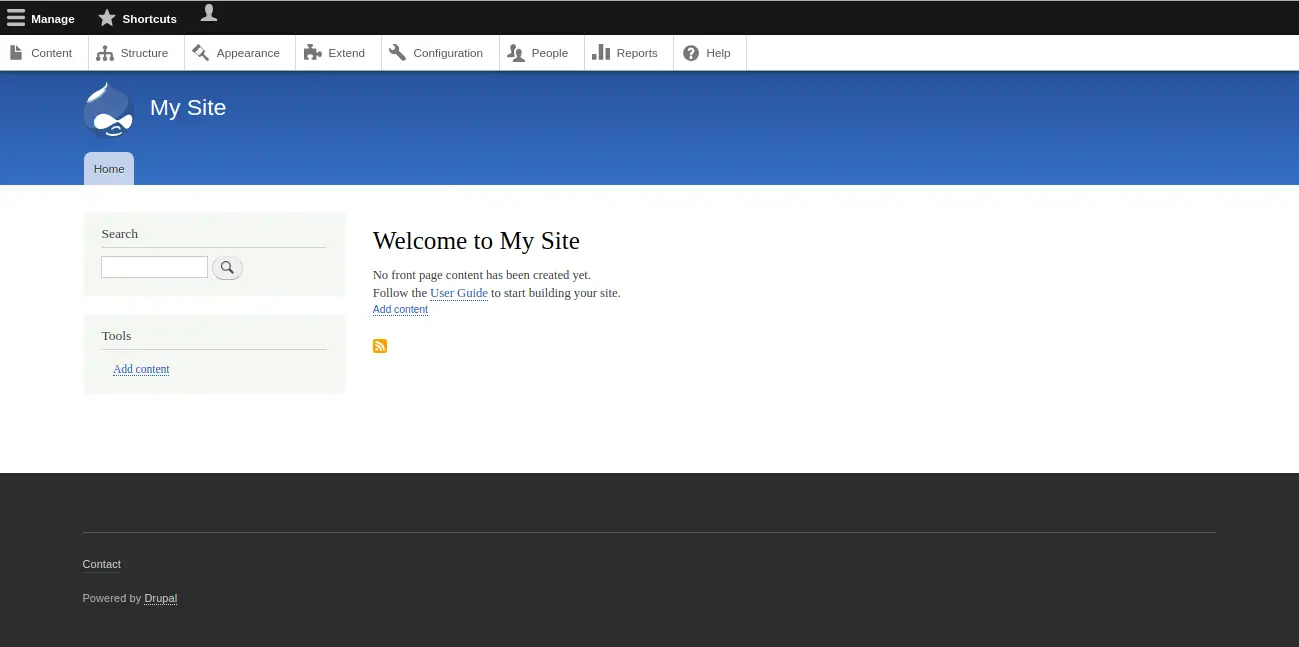Click the Drupal drop logo
This screenshot has width=1299, height=647.
click(109, 110)
